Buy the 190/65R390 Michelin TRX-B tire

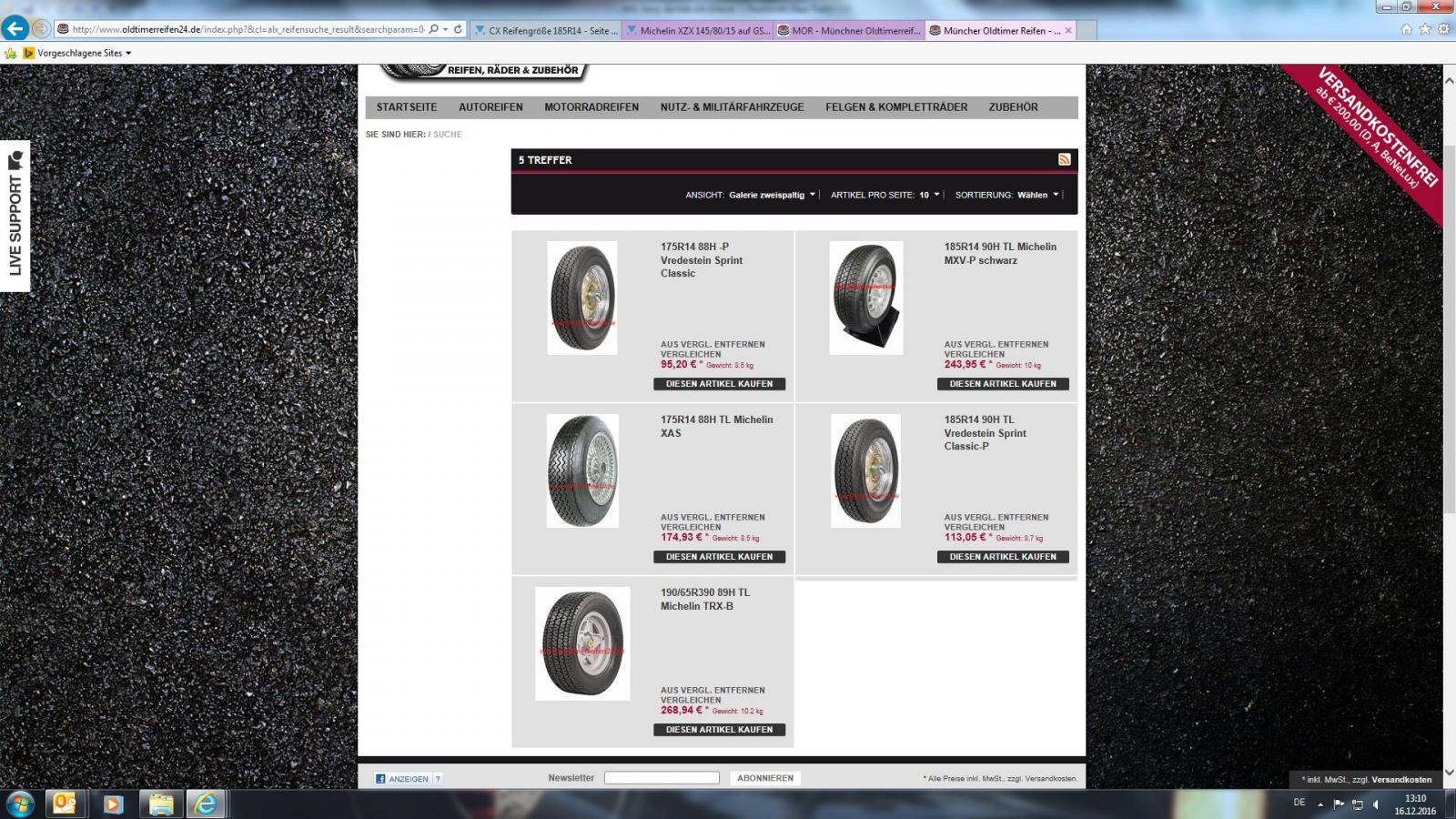719,730
